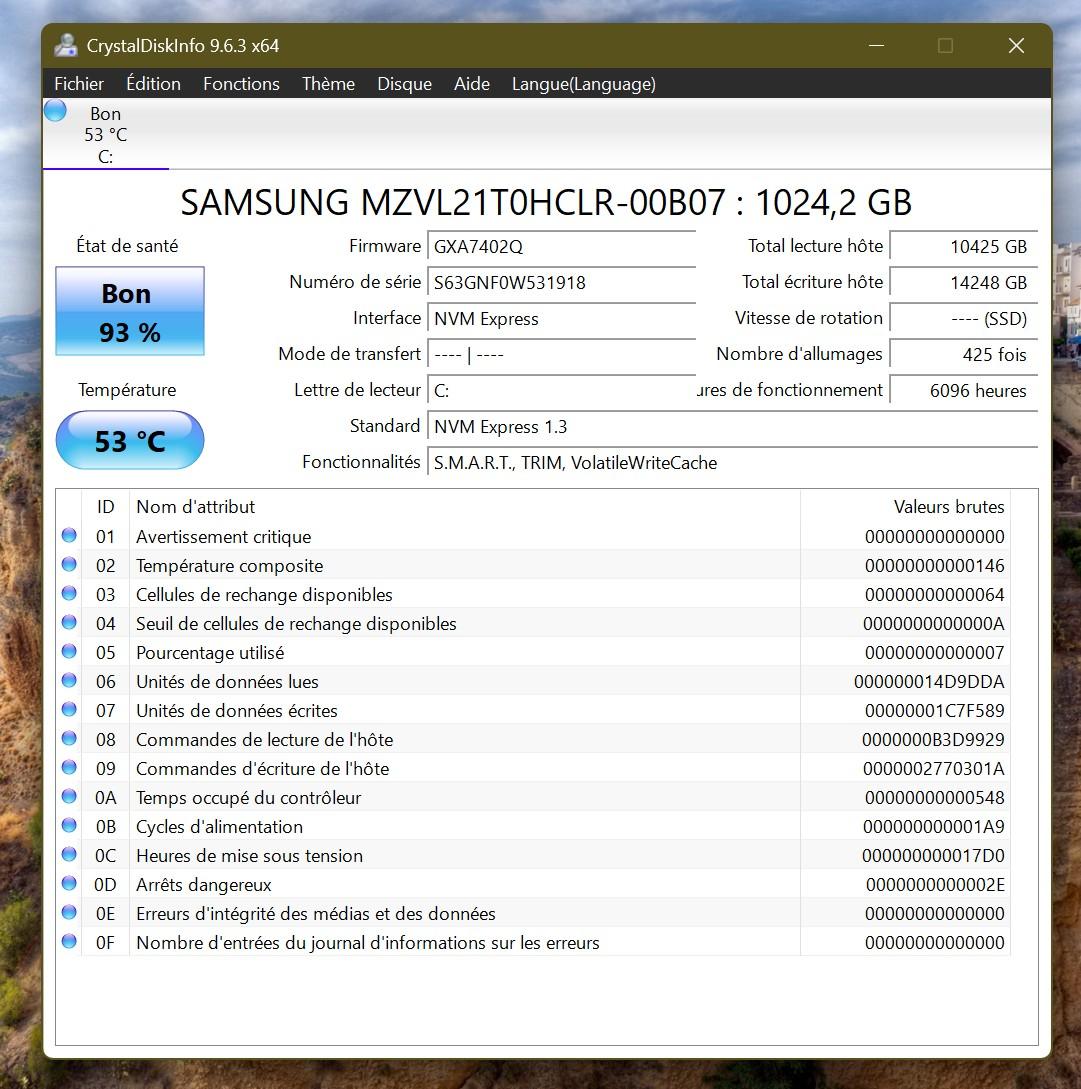Open the Fichier menu
The width and height of the screenshot is (1081, 1089).
(x=79, y=84)
